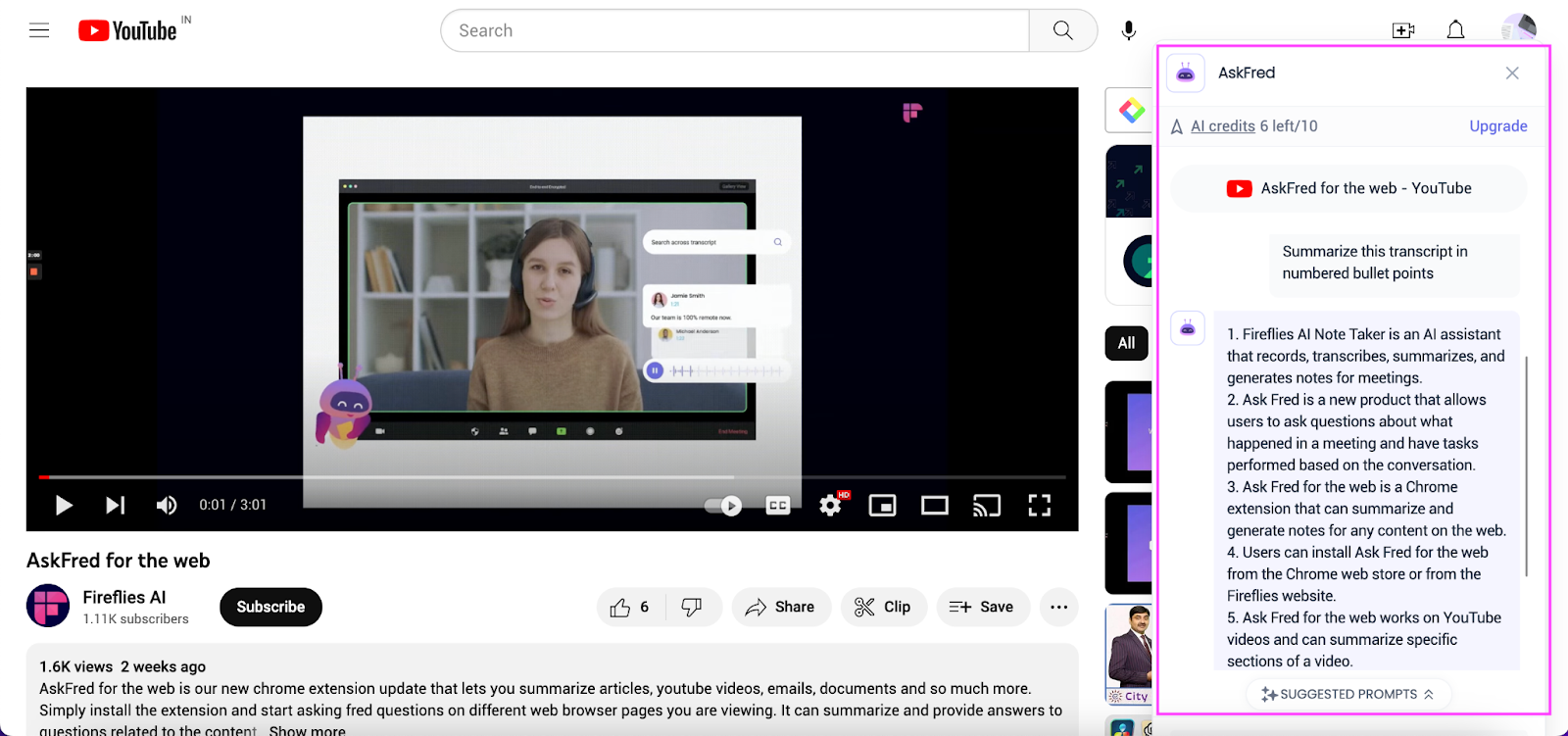Open the account avatar menu
Screen dimensions: 1568x736
(x=1519, y=28)
